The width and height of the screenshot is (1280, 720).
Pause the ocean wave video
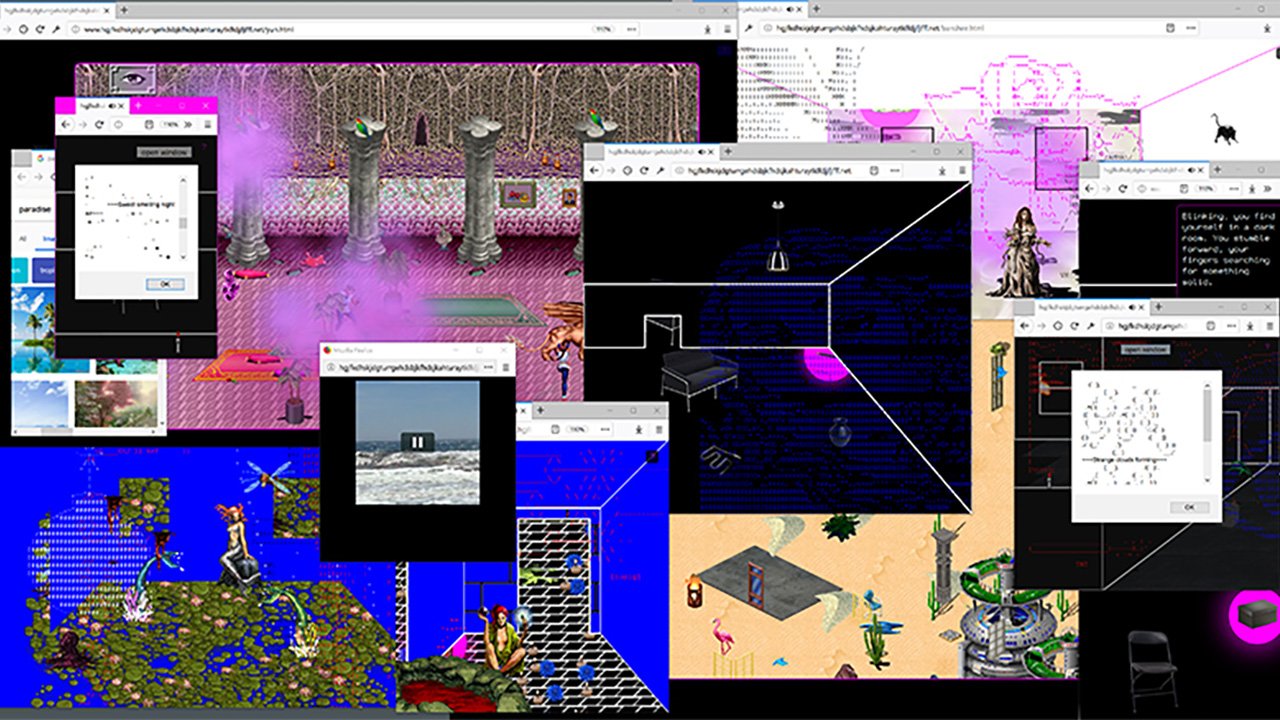pos(417,441)
